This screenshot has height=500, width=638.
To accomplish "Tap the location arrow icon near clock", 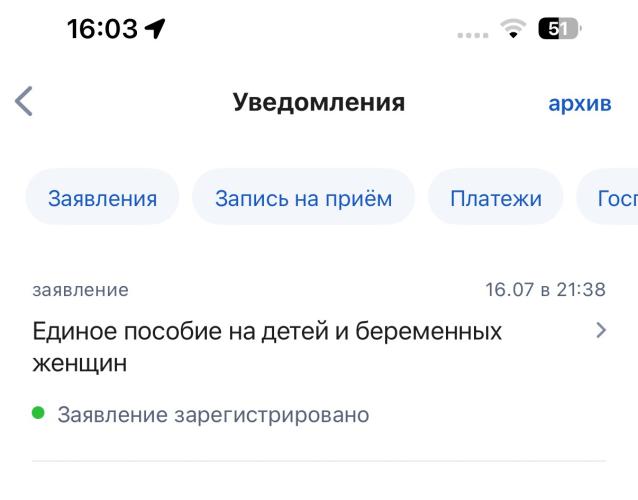I will point(155,29).
